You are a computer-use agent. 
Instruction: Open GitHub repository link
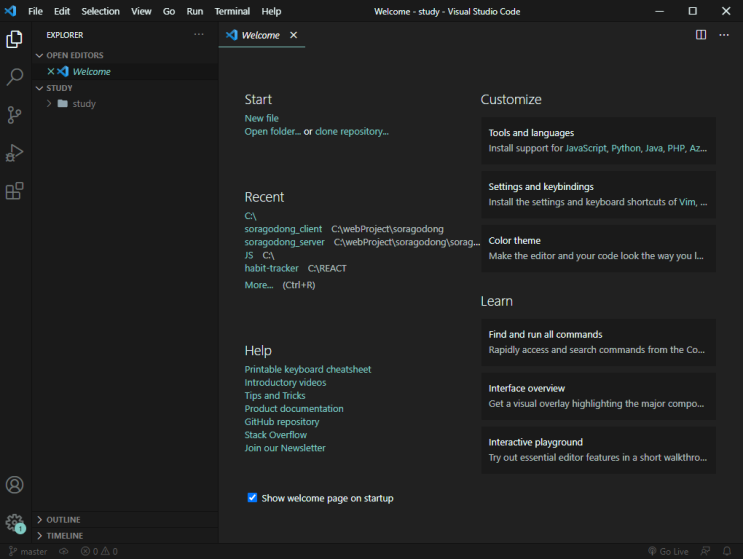tap(282, 422)
